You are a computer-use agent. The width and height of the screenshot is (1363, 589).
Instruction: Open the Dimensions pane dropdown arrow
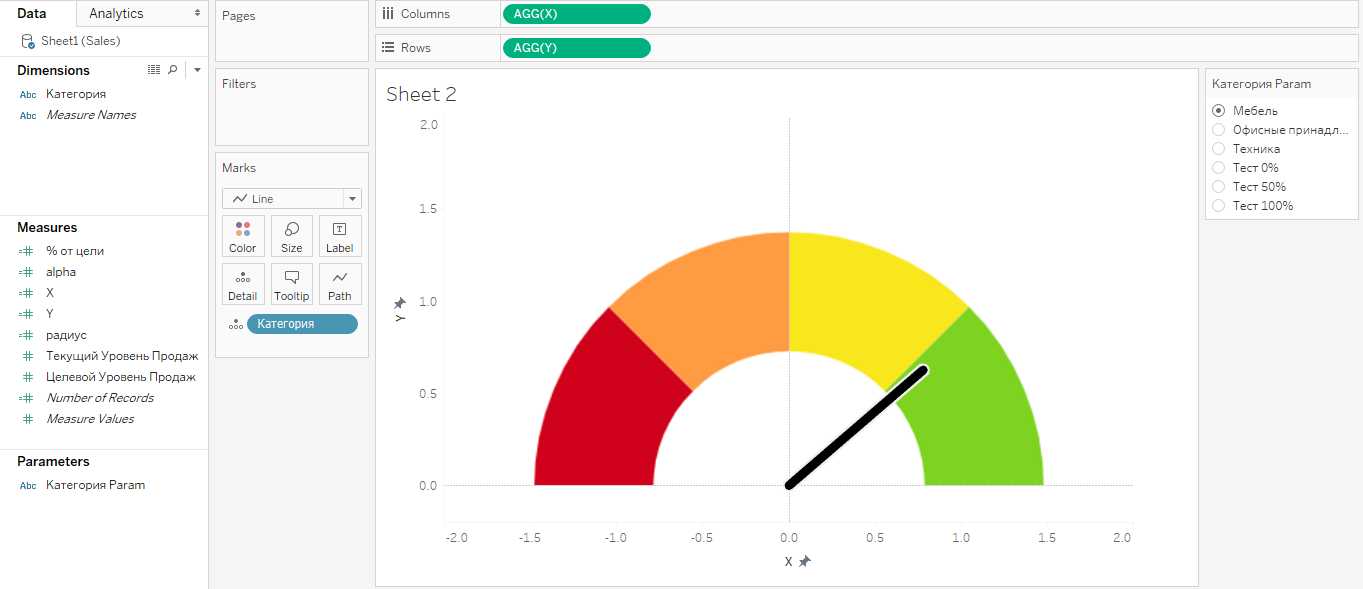(x=197, y=70)
